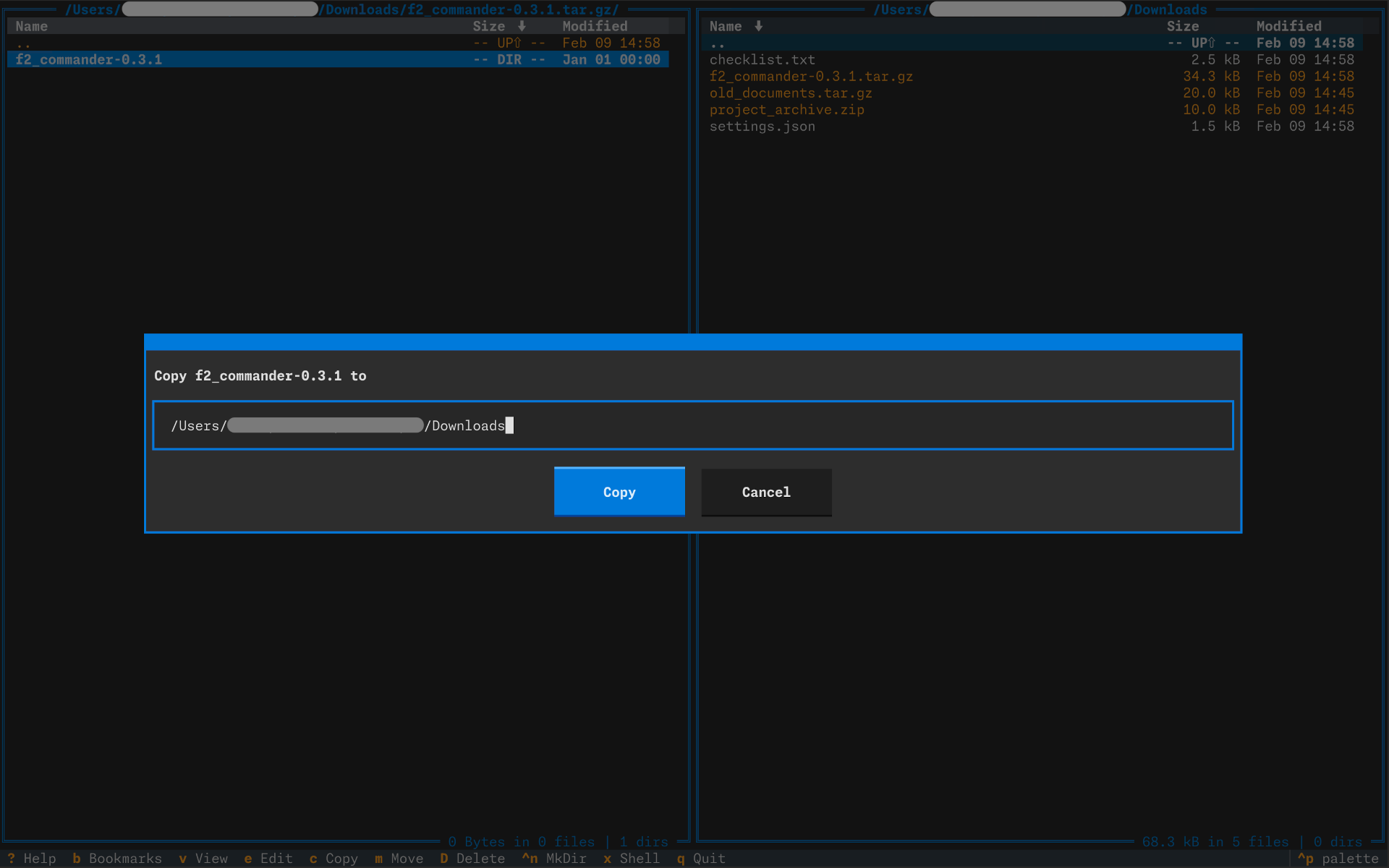Choose View in the footer bar
The width and height of the screenshot is (1389, 868).
(203, 859)
